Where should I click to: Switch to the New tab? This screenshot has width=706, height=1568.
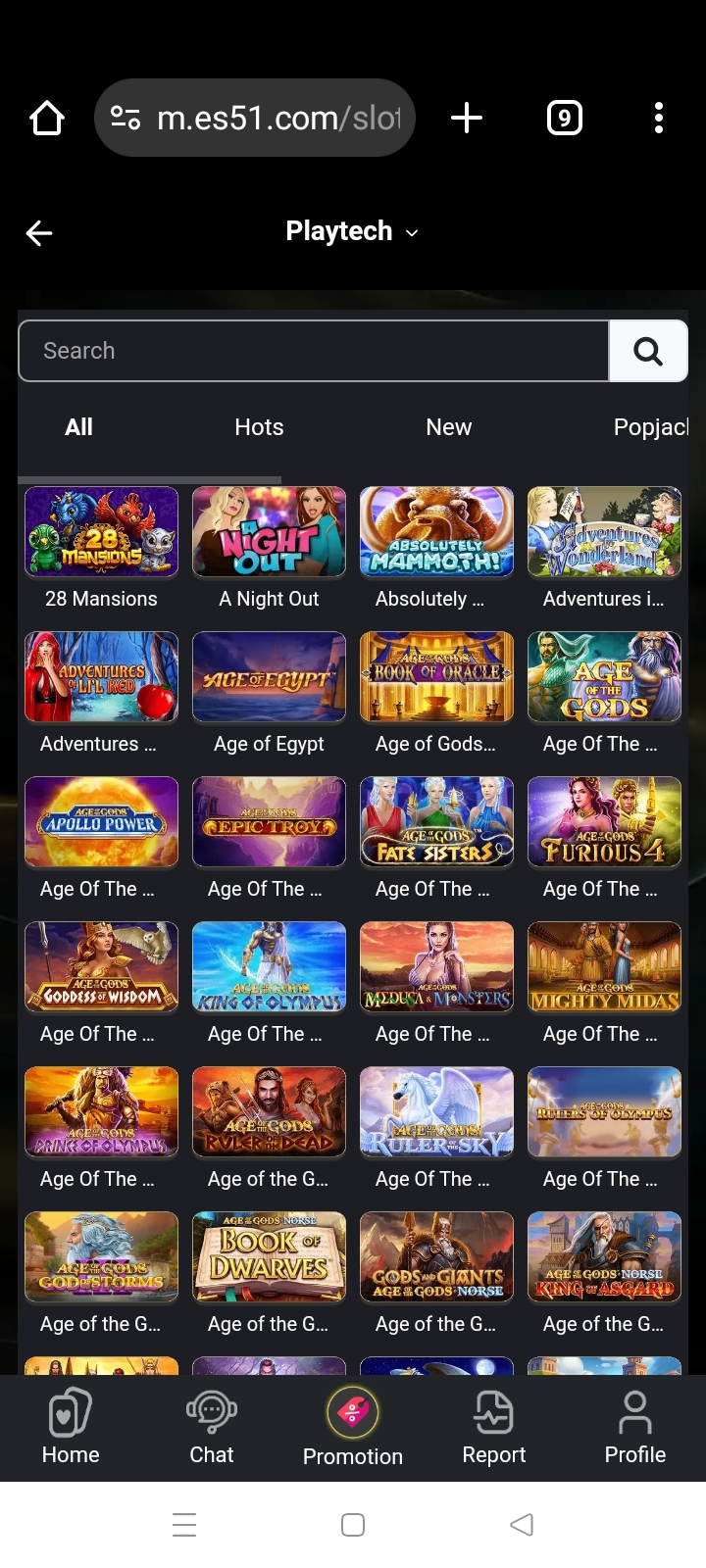pos(449,427)
